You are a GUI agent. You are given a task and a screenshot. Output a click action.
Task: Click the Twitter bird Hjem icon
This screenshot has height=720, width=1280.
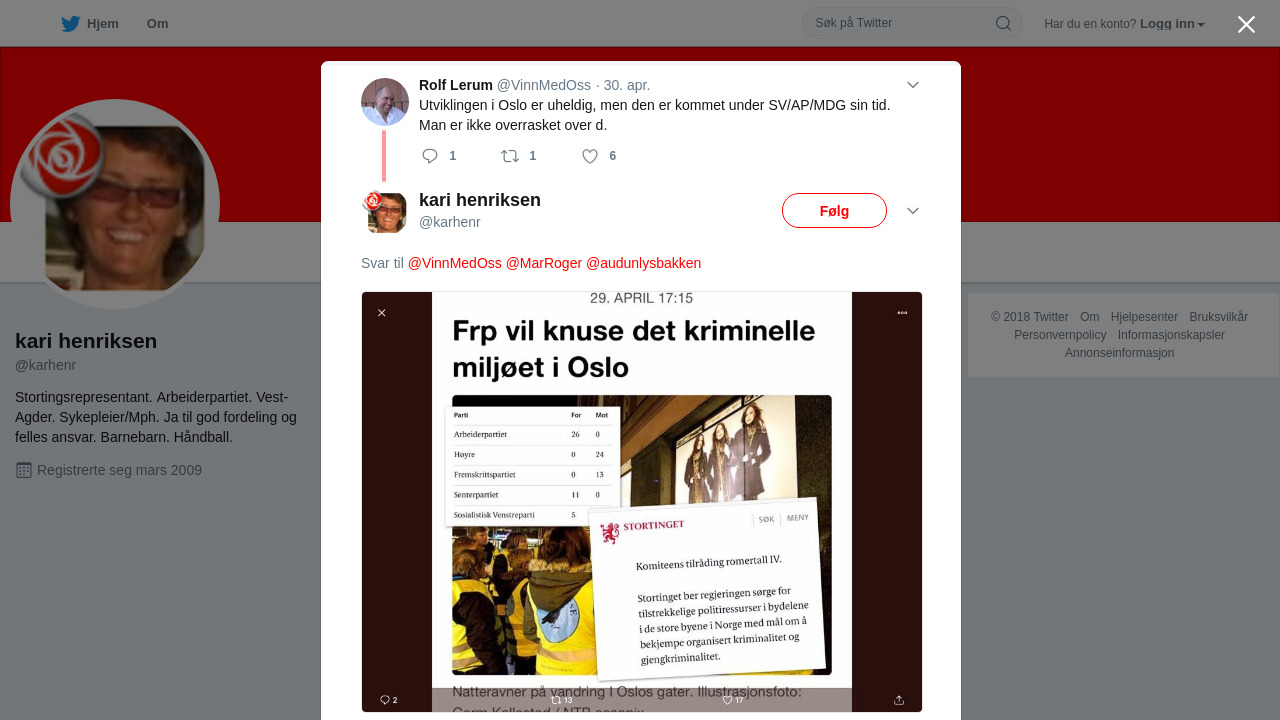click(70, 24)
